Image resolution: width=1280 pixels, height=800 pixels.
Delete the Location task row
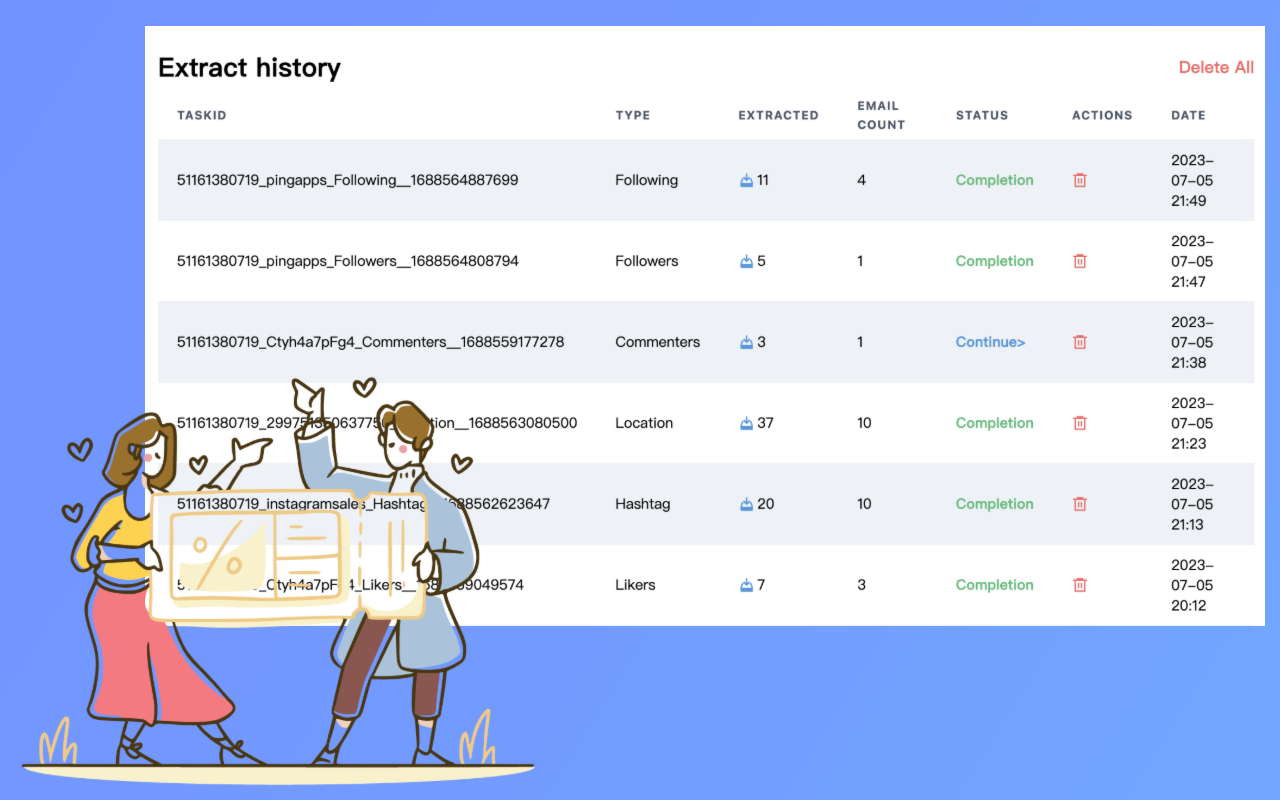coord(1080,423)
